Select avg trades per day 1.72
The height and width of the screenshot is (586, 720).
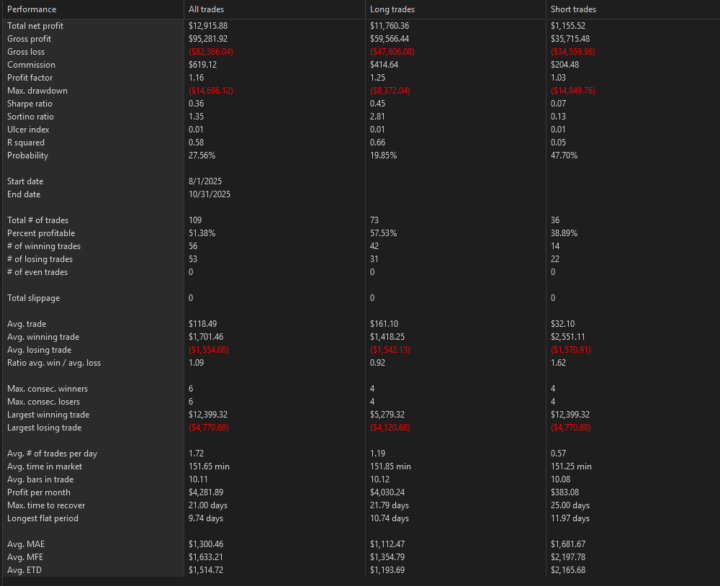(x=196, y=453)
